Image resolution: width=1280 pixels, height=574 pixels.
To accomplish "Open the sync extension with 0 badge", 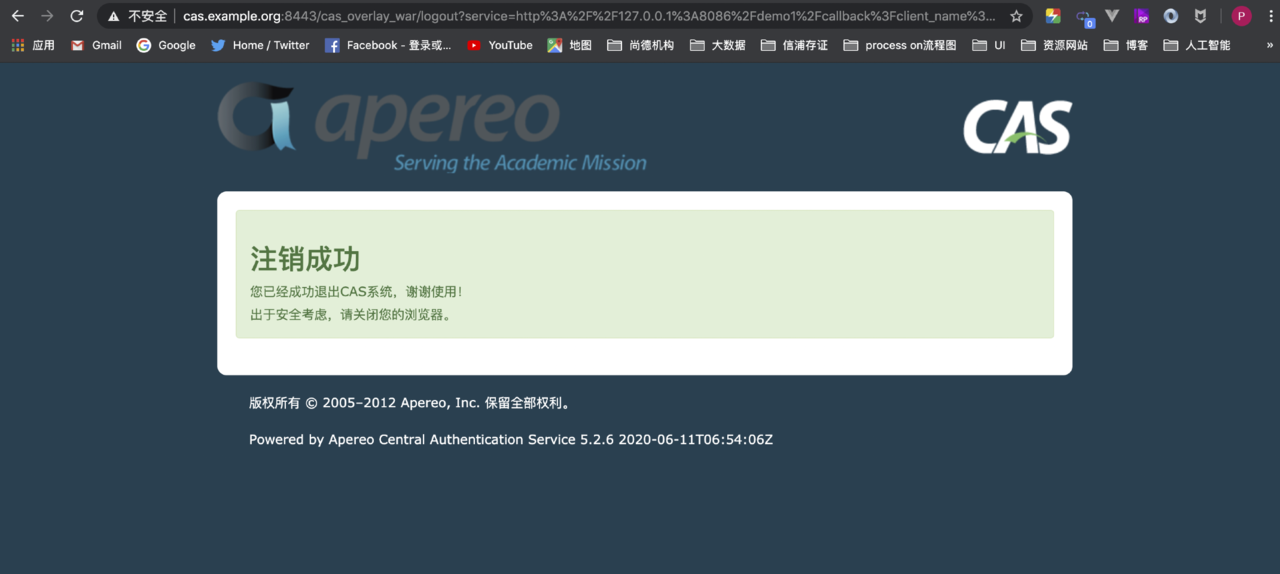I will tap(1084, 17).
